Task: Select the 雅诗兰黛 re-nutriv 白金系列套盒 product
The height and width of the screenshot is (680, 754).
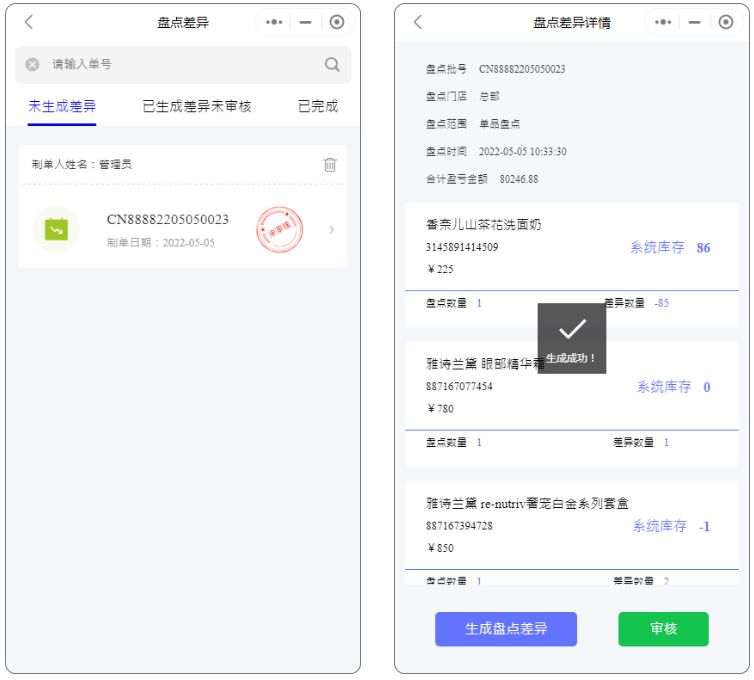Action: point(527,504)
